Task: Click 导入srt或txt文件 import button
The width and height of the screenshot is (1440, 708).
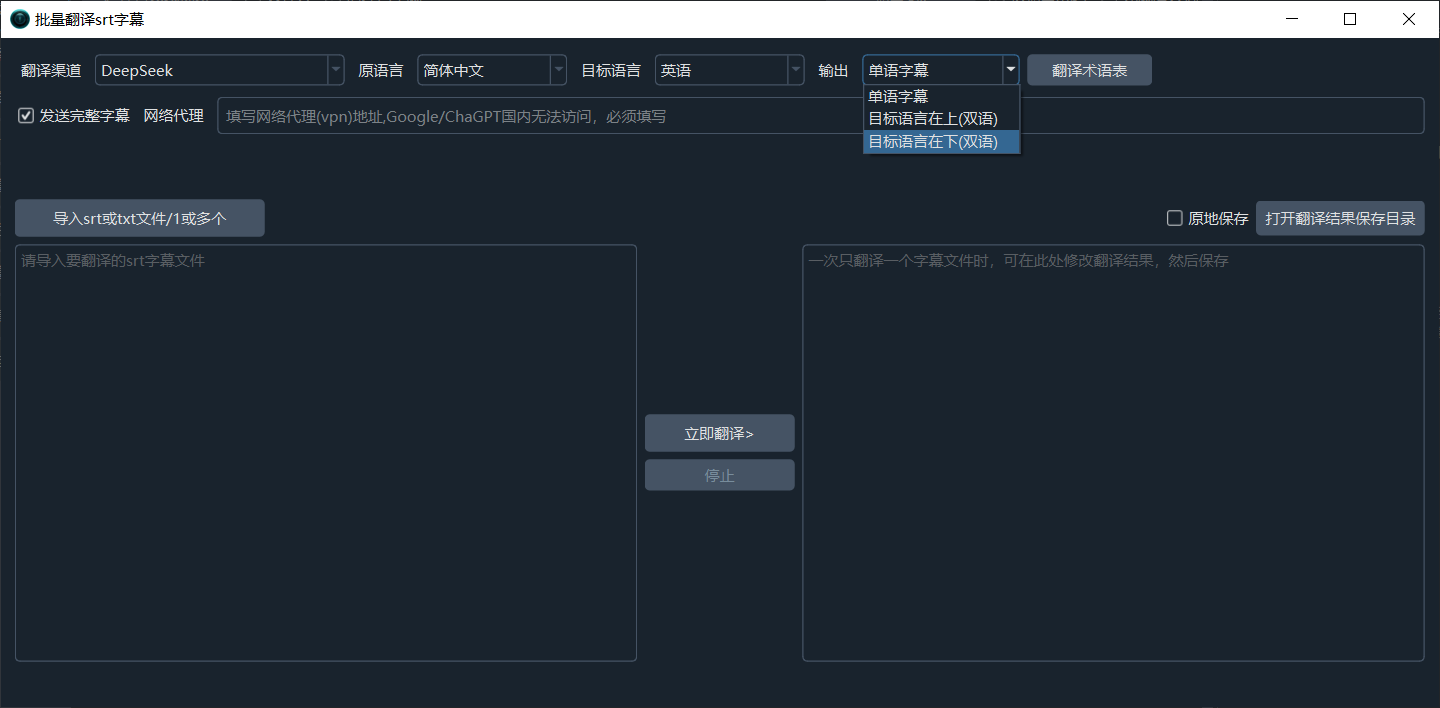Action: click(139, 217)
